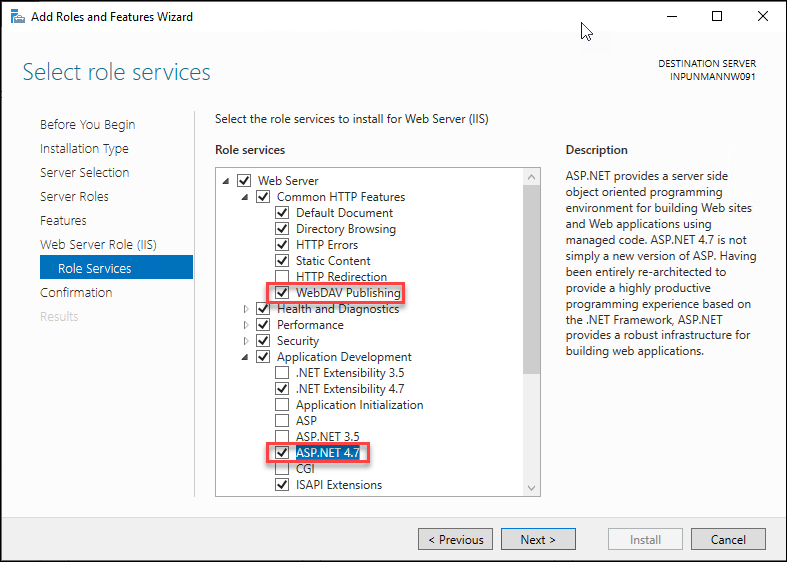Expand the Performance tree node
Screen dimensions: 787x562
(x=246, y=325)
